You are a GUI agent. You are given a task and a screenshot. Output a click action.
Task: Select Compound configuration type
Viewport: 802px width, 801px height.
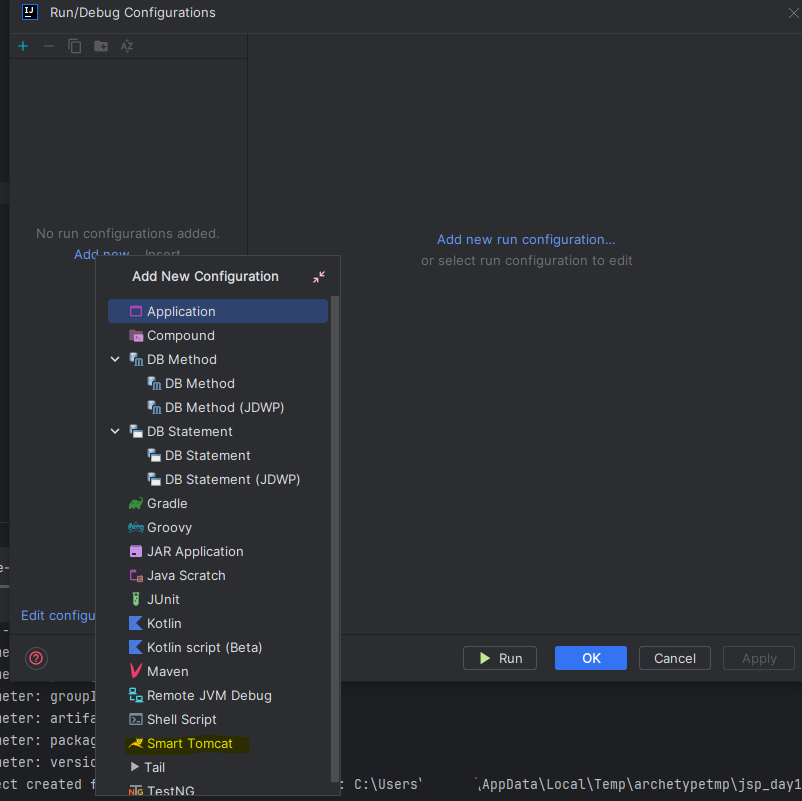(218, 336)
